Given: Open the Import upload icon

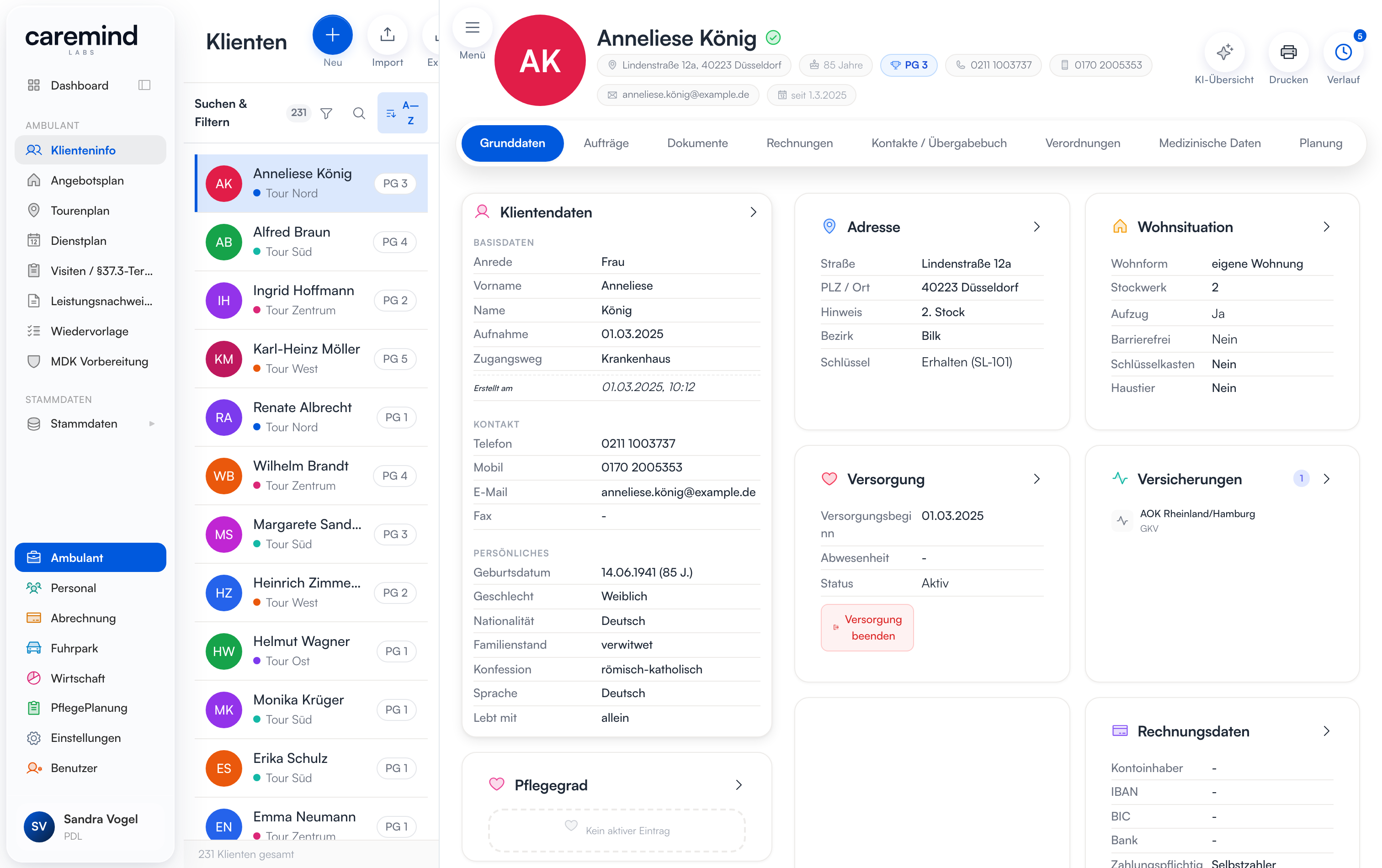Looking at the screenshot, I should tap(388, 35).
